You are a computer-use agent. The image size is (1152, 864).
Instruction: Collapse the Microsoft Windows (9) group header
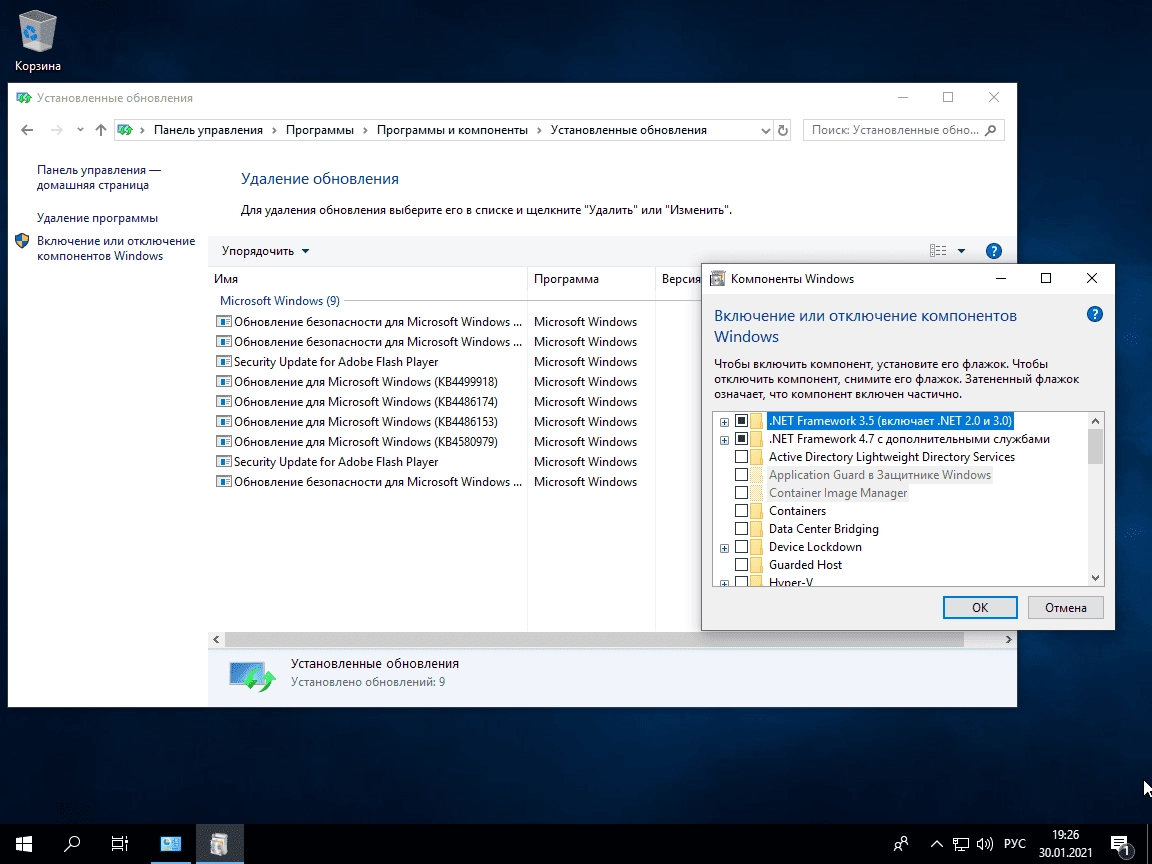coord(279,301)
